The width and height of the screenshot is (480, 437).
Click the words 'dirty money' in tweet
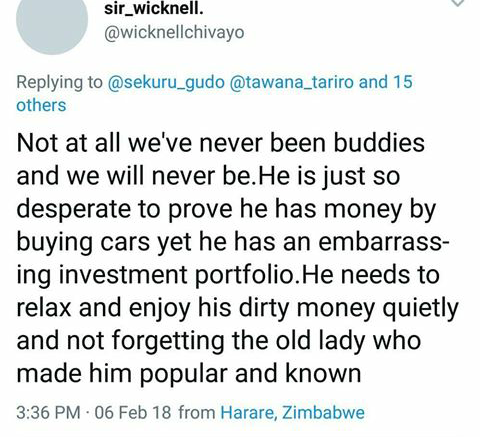[307, 308]
